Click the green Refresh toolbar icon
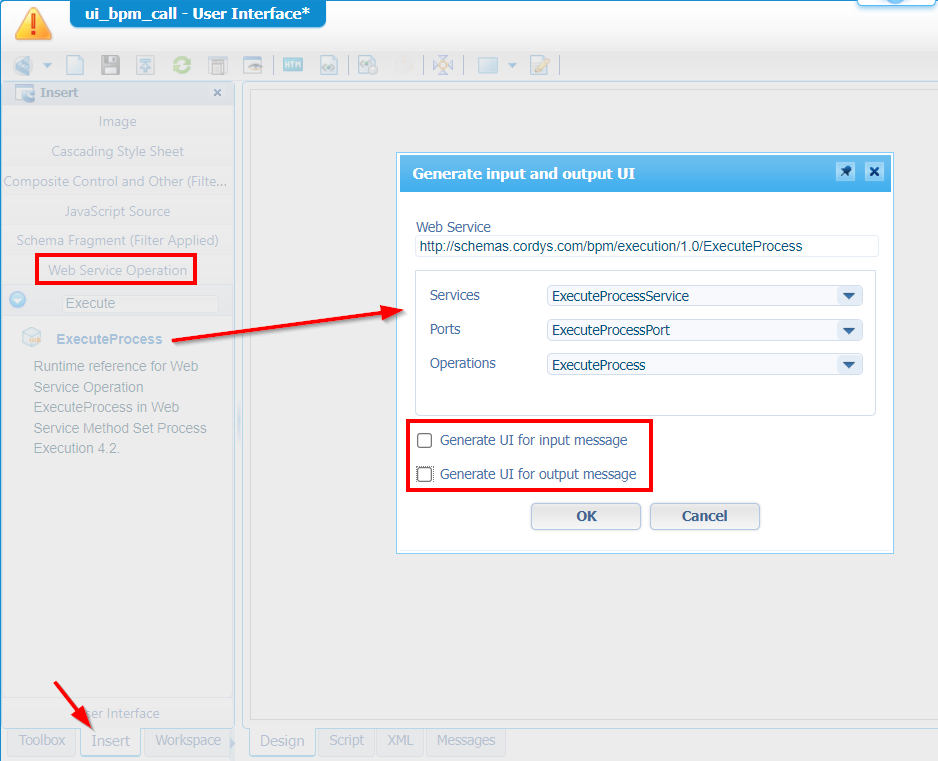 (x=181, y=65)
